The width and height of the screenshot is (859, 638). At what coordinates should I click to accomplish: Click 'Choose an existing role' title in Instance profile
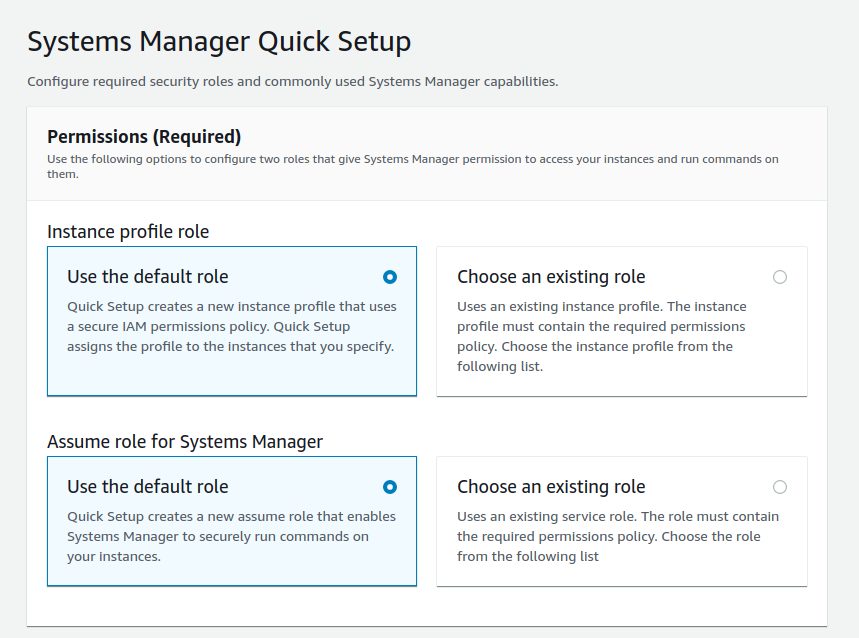point(551,277)
